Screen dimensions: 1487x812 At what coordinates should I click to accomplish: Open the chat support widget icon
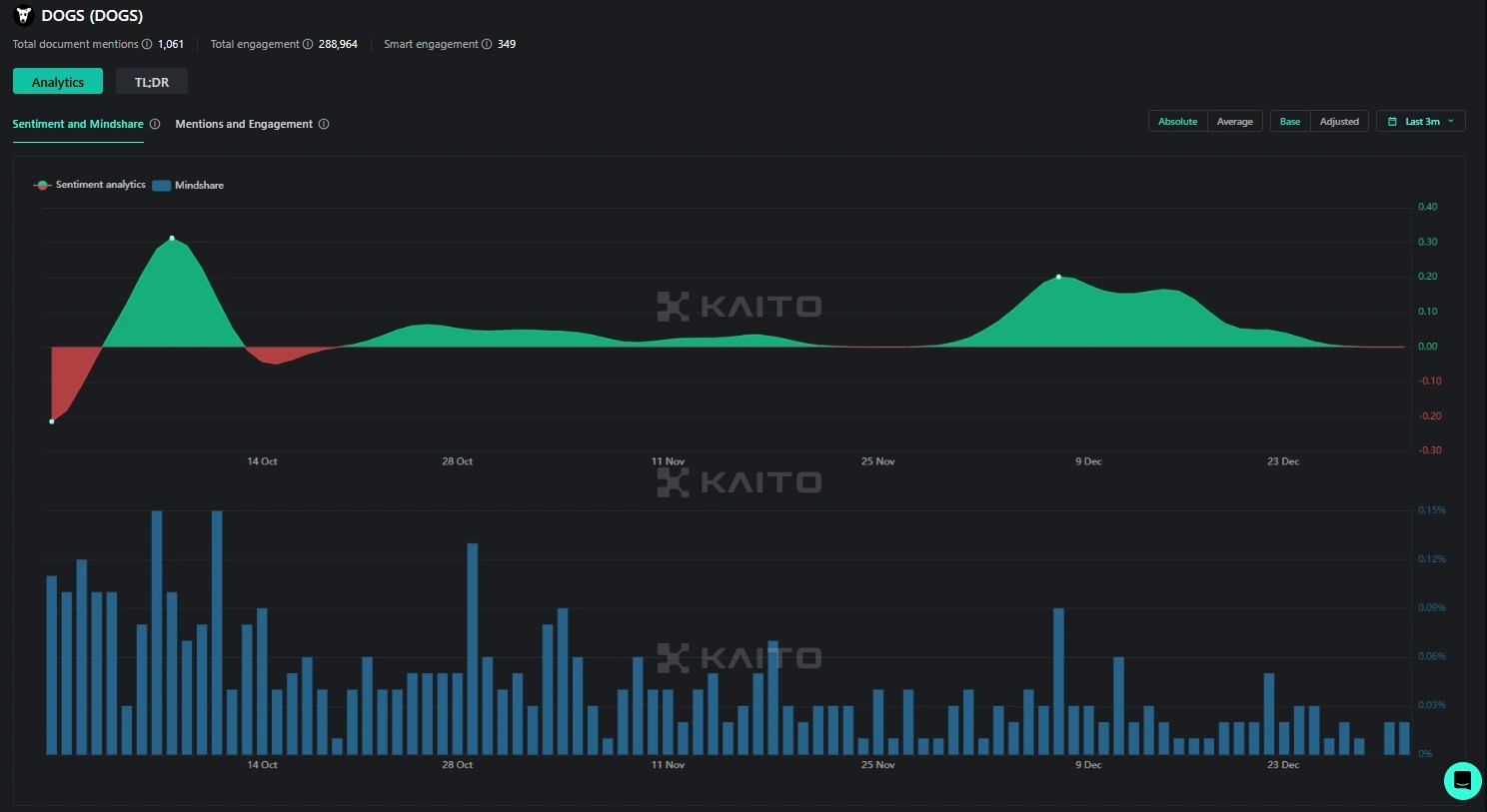tap(1462, 781)
